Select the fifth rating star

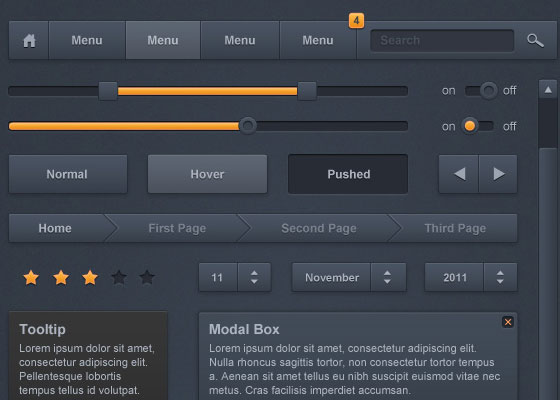pyautogui.click(x=147, y=278)
